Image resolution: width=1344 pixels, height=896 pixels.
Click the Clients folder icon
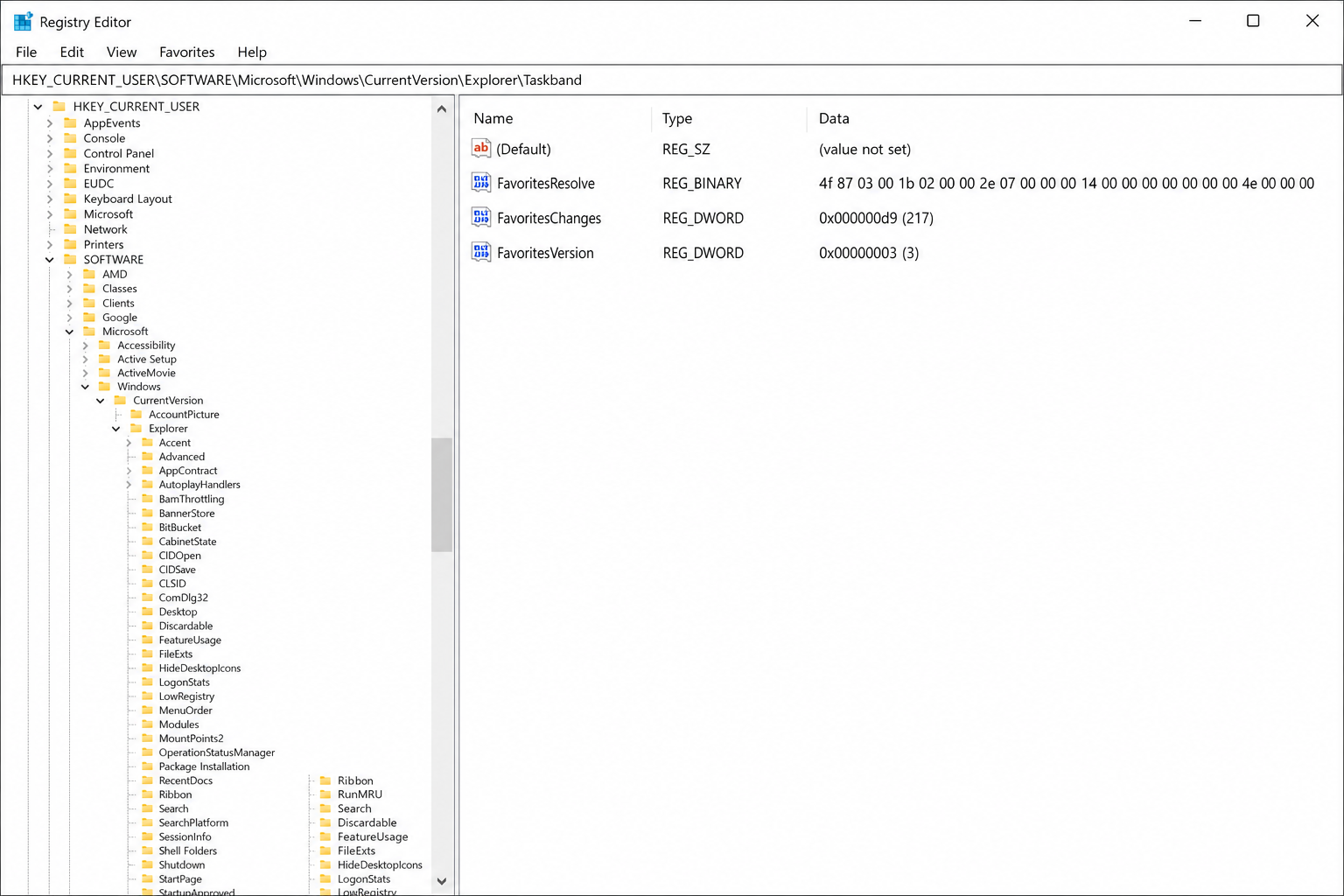(x=89, y=303)
